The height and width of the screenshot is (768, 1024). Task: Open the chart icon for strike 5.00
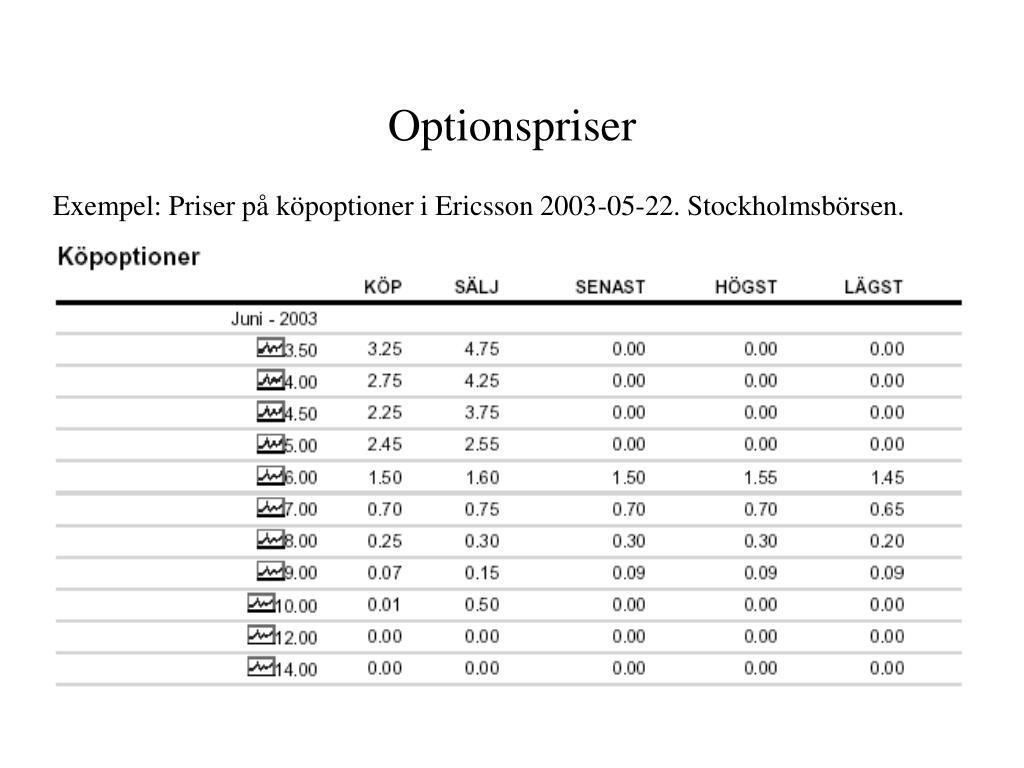click(270, 443)
